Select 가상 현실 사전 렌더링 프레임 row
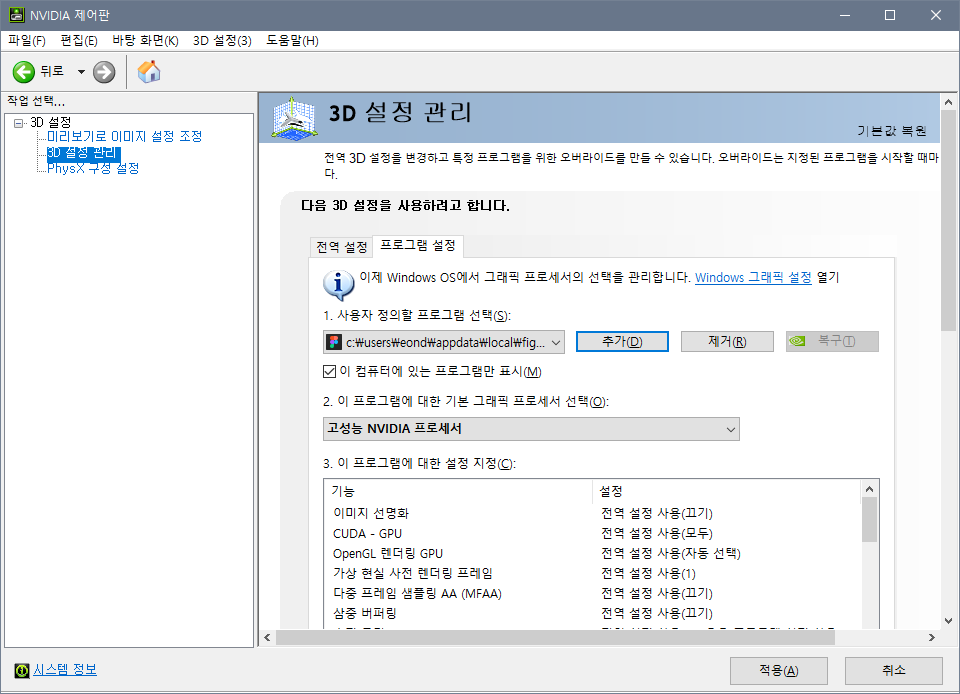Screen dimensions: 960x694 pyautogui.click(x=592, y=573)
